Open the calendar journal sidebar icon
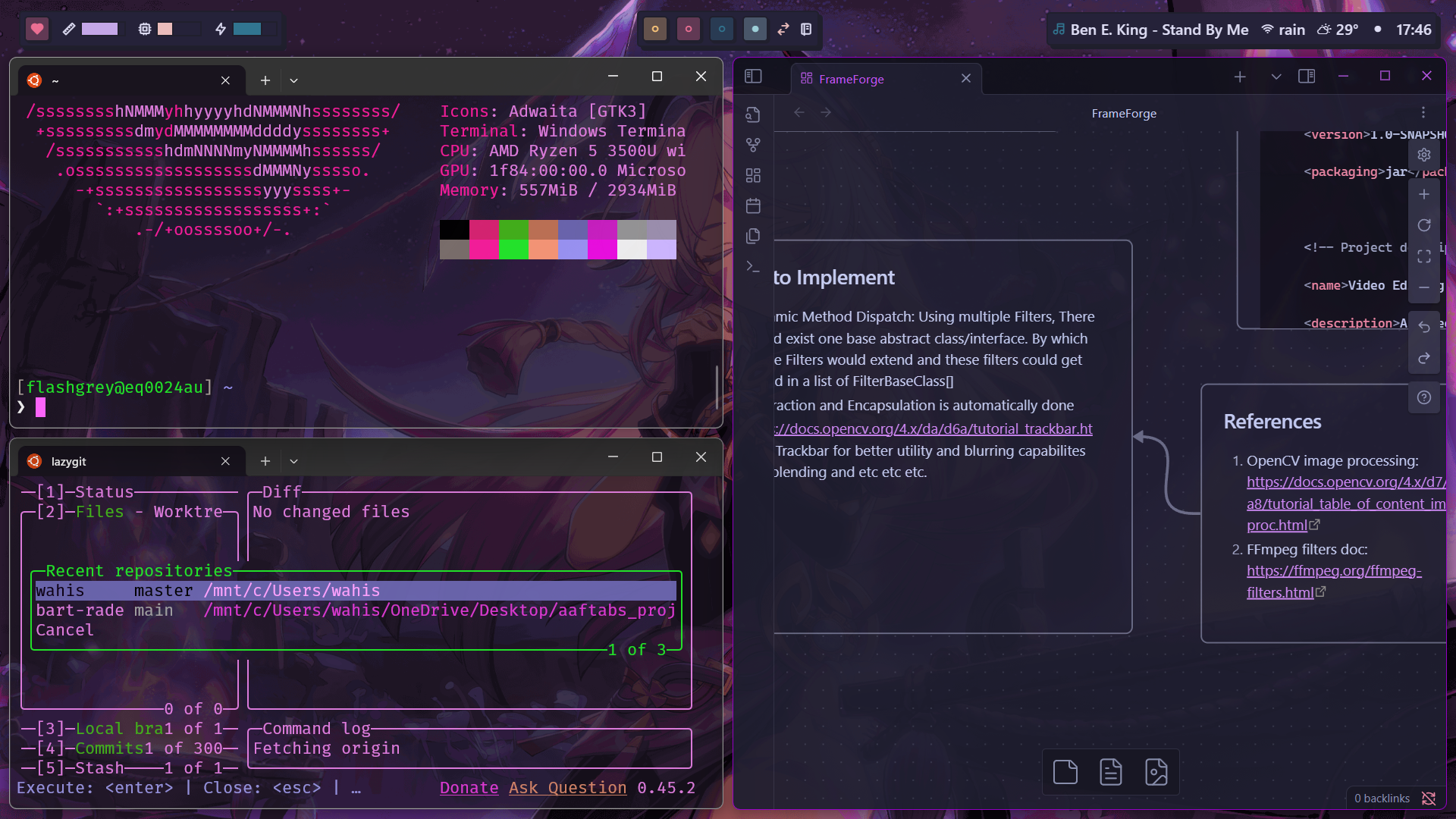 coord(753,206)
